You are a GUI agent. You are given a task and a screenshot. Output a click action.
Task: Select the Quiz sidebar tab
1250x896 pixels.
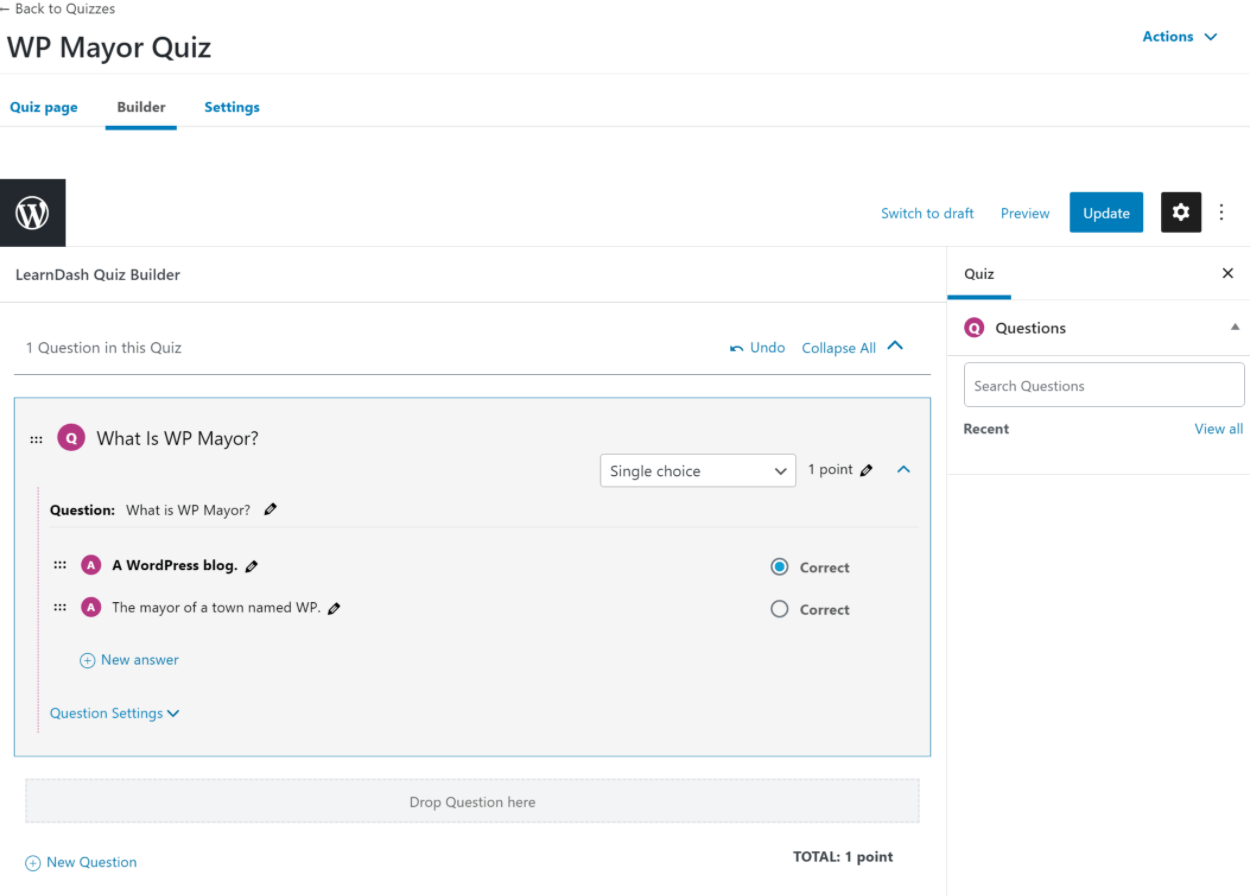979,273
